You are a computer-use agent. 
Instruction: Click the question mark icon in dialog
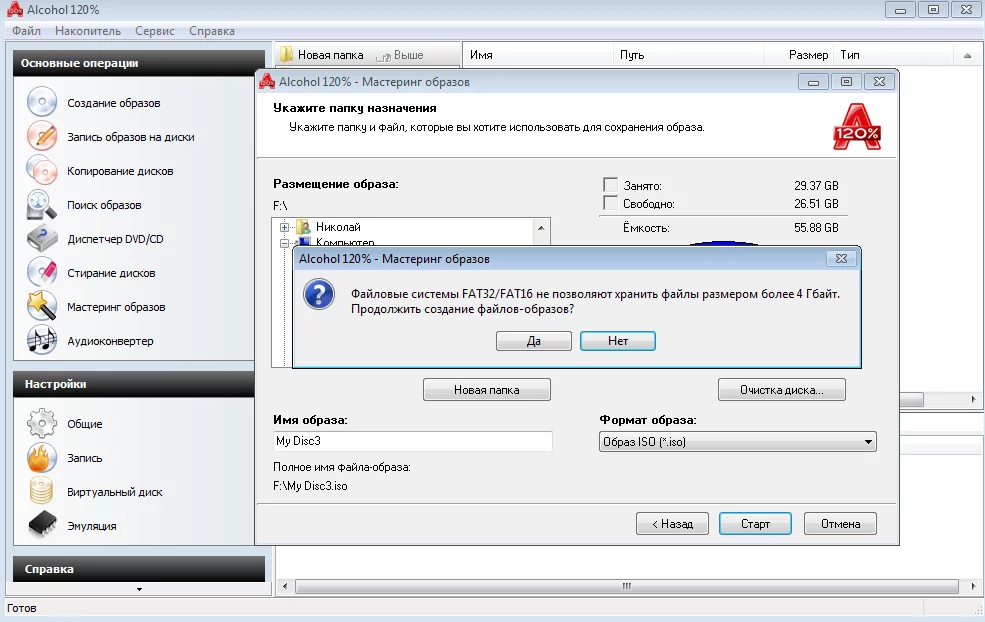pyautogui.click(x=319, y=294)
